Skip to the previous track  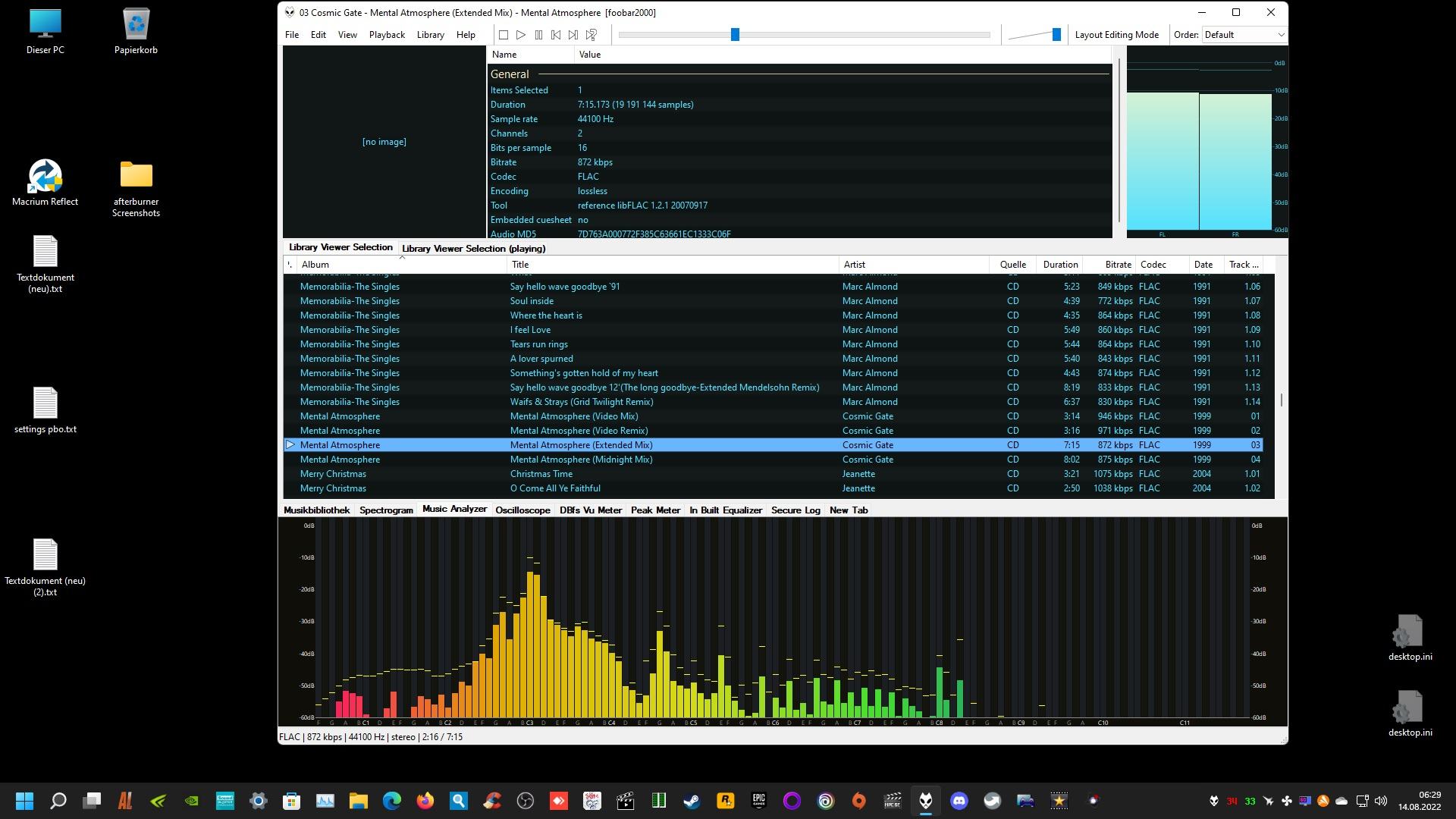(556, 35)
